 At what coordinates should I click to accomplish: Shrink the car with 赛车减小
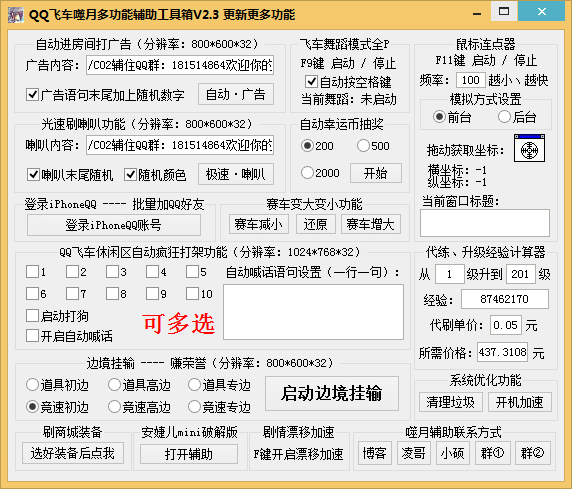tap(259, 224)
